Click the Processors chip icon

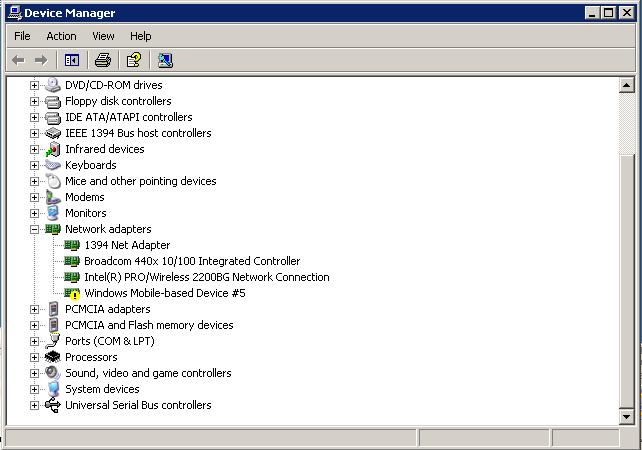click(53, 357)
